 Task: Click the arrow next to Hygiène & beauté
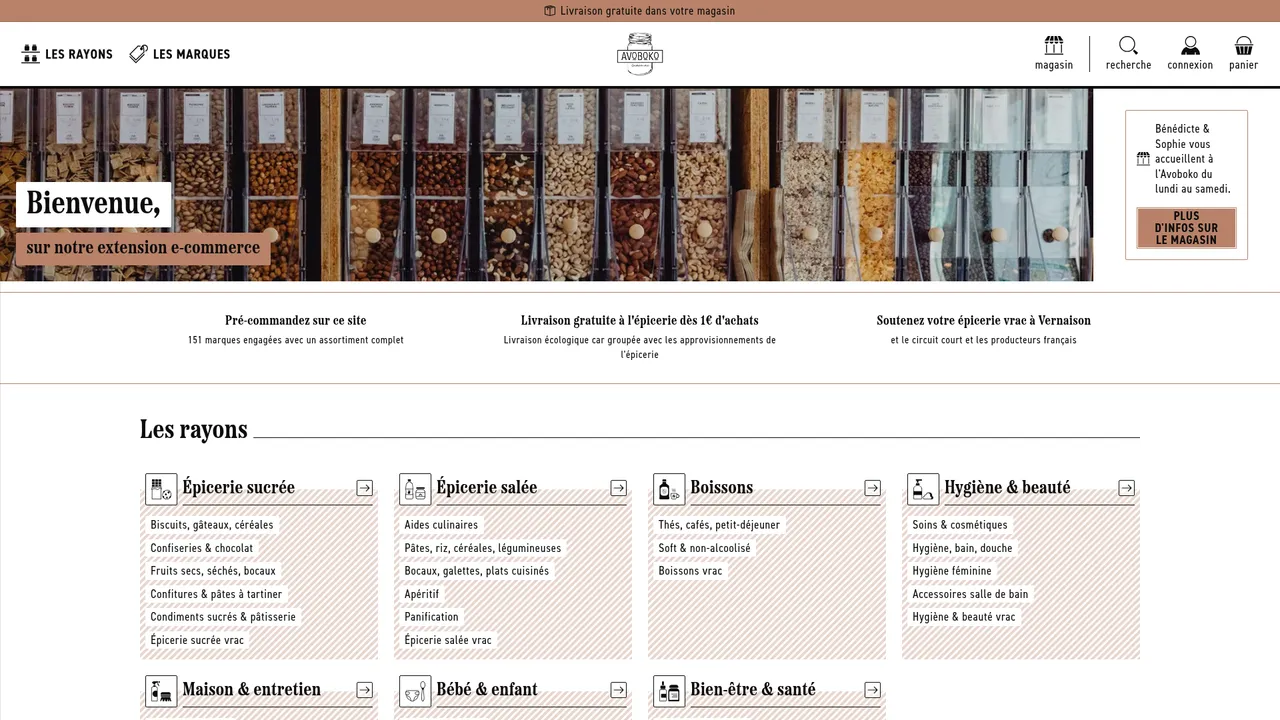(x=1127, y=488)
